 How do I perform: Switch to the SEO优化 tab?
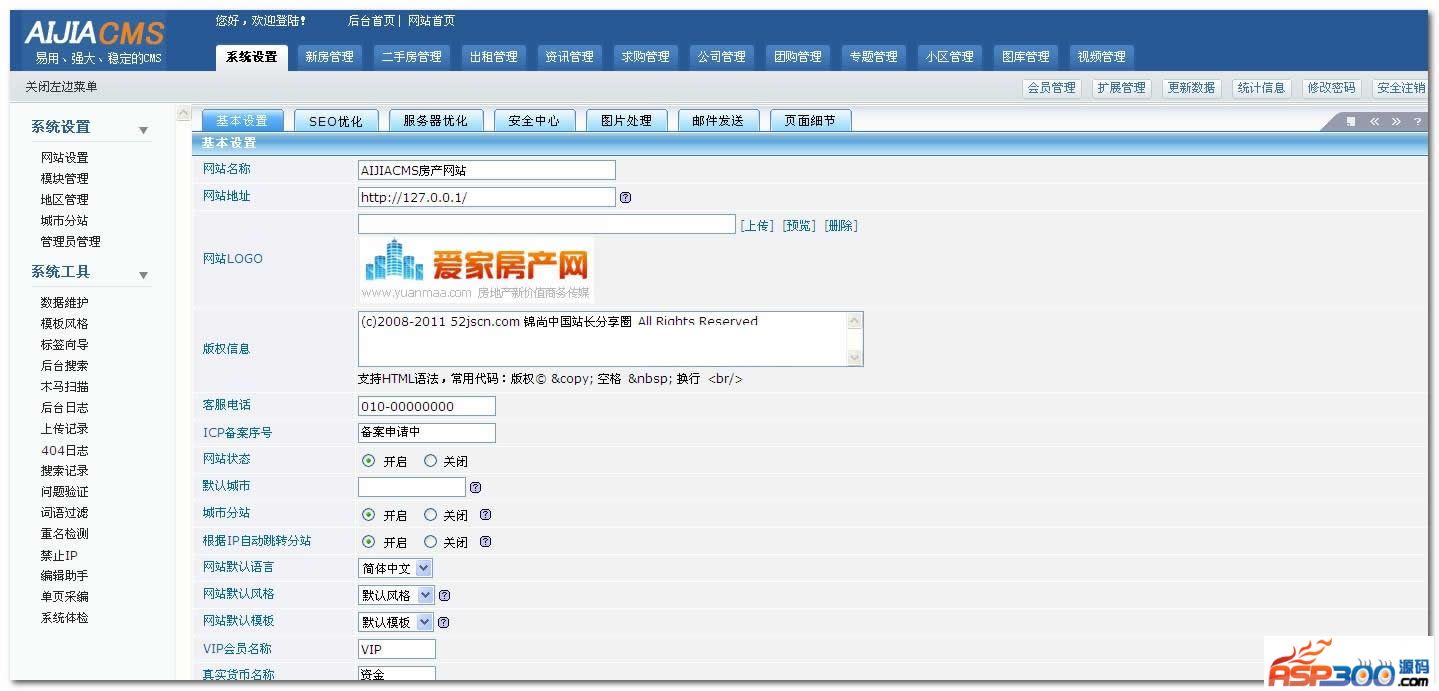point(336,121)
